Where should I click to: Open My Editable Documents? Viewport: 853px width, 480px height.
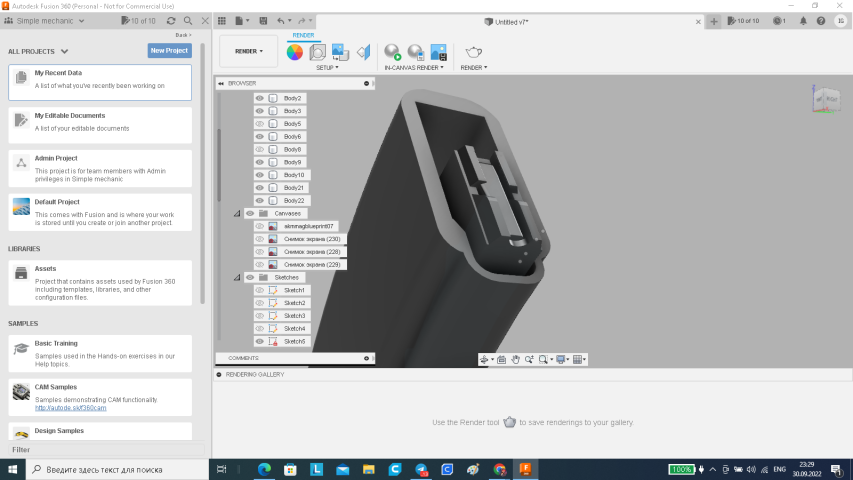point(100,125)
